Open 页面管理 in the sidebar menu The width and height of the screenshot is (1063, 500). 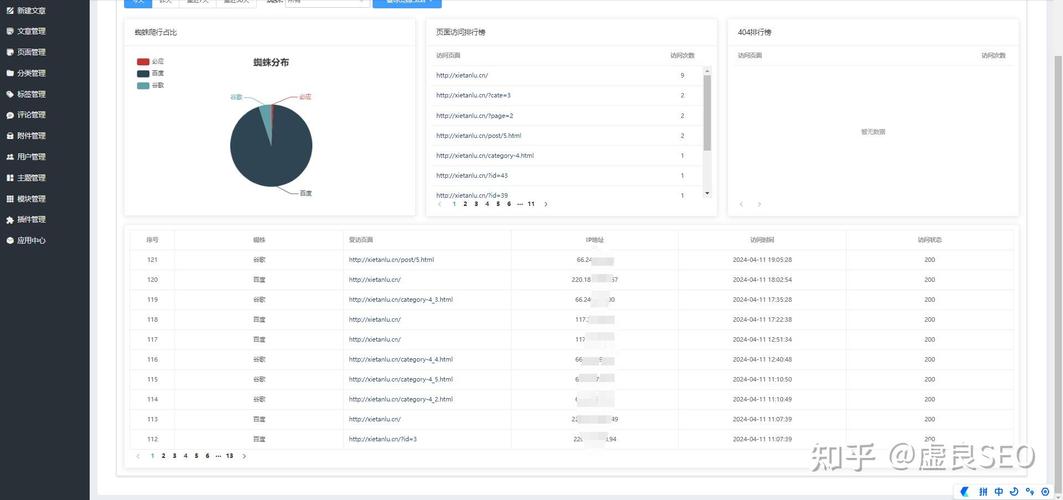(x=31, y=52)
